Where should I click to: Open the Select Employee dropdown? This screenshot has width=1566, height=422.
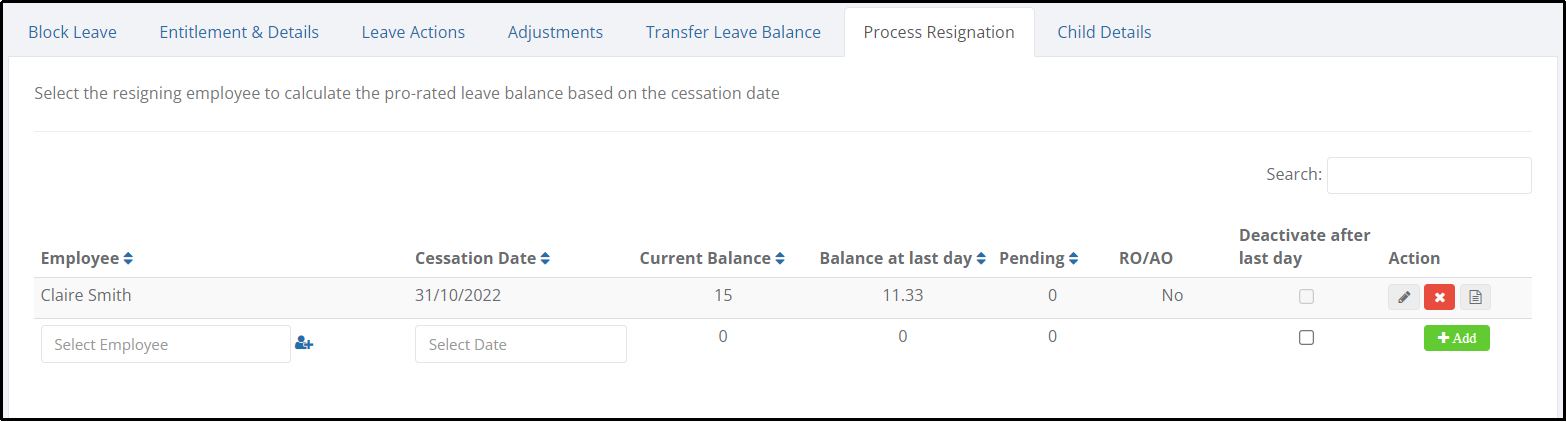point(166,344)
